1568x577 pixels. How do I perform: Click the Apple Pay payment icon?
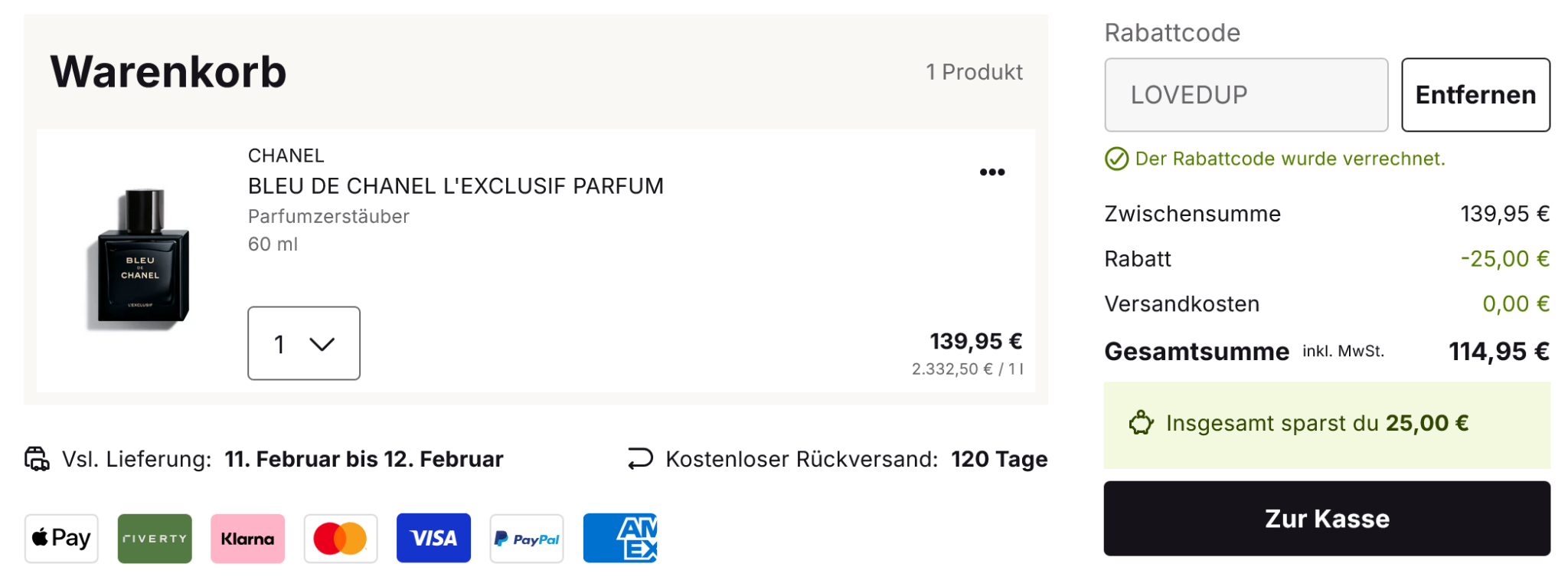(x=61, y=538)
